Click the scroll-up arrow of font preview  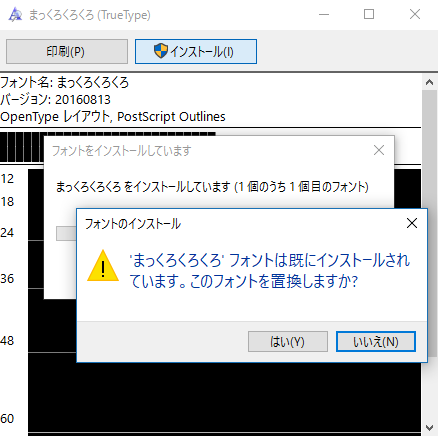click(429, 82)
